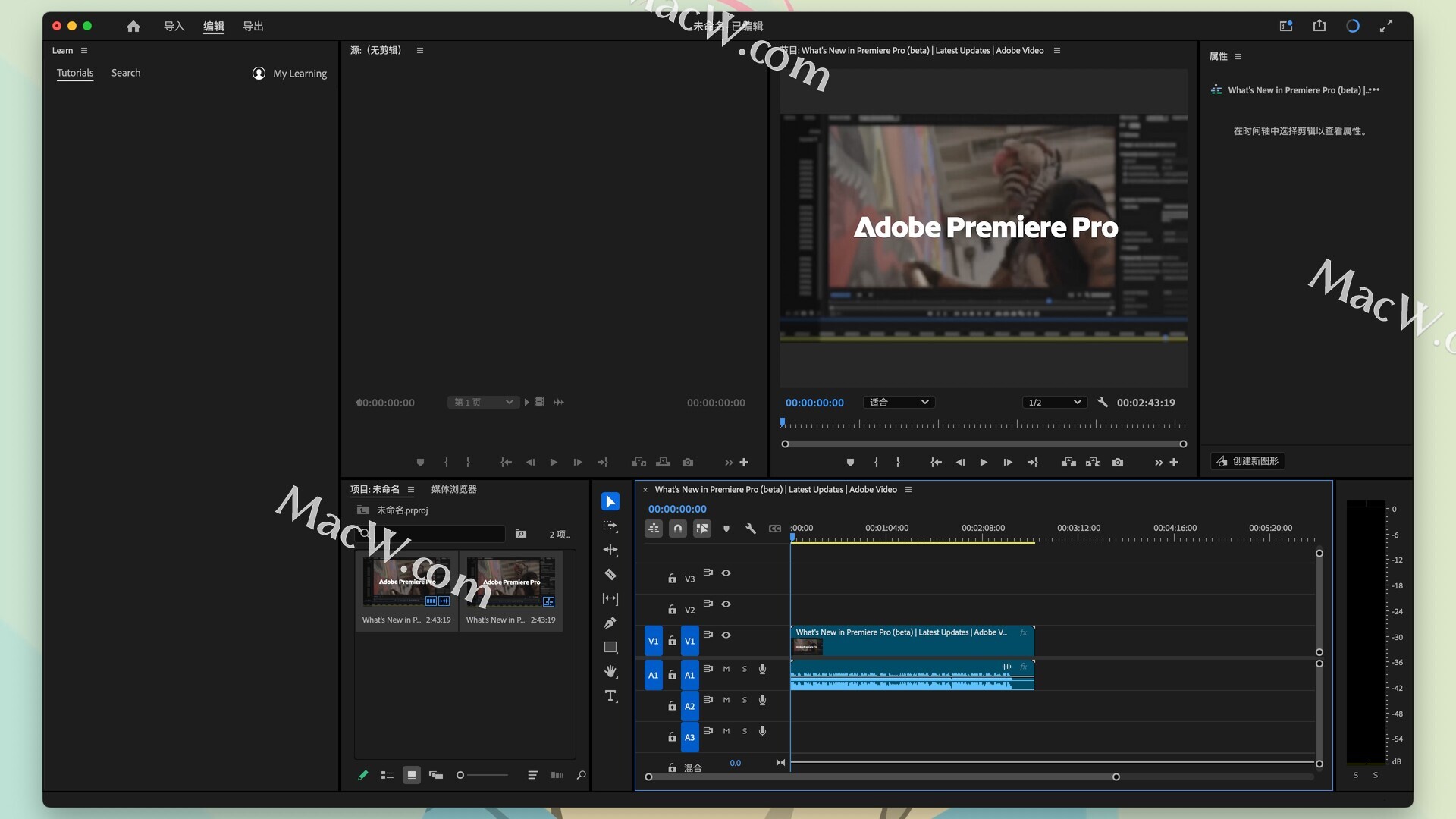Open the source page dropdown 第1页
This screenshot has height=819, width=1456.
483,403
